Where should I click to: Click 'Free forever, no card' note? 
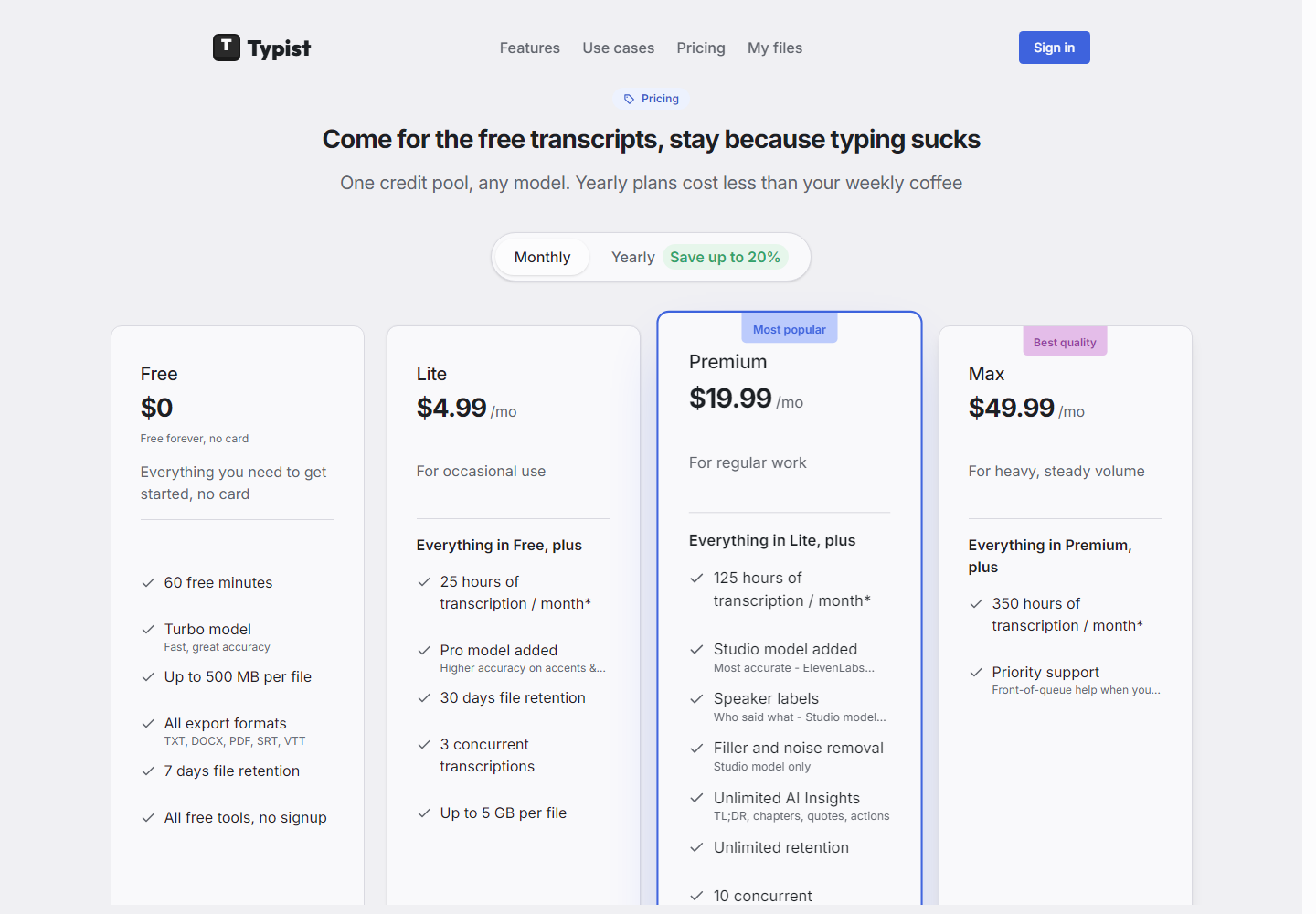click(x=195, y=439)
